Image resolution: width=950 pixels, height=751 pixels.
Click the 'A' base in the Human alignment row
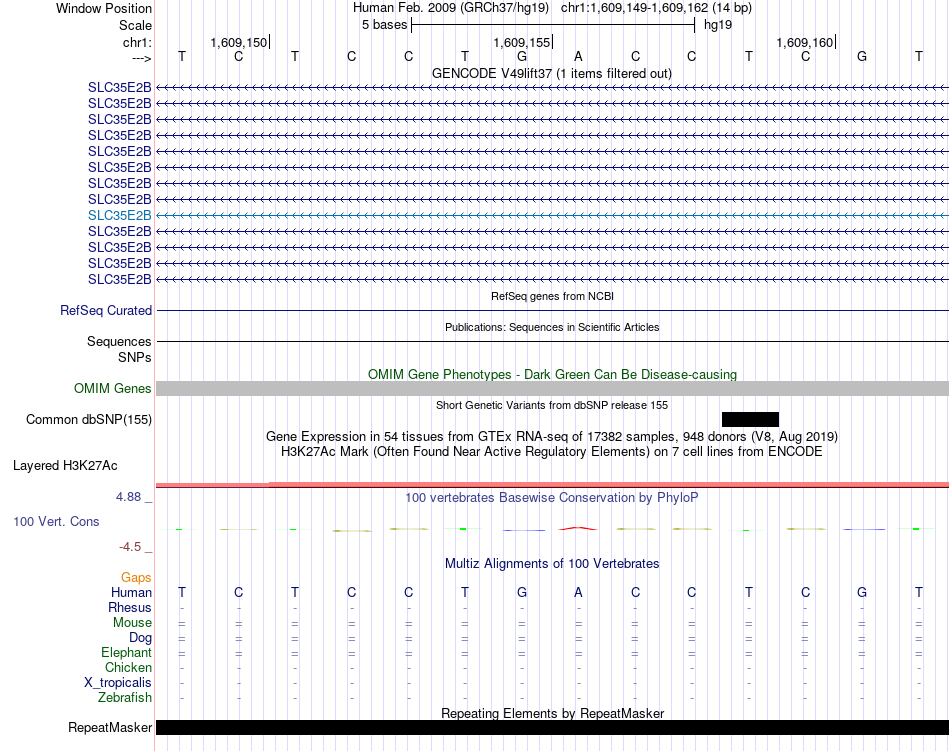tap(578, 592)
